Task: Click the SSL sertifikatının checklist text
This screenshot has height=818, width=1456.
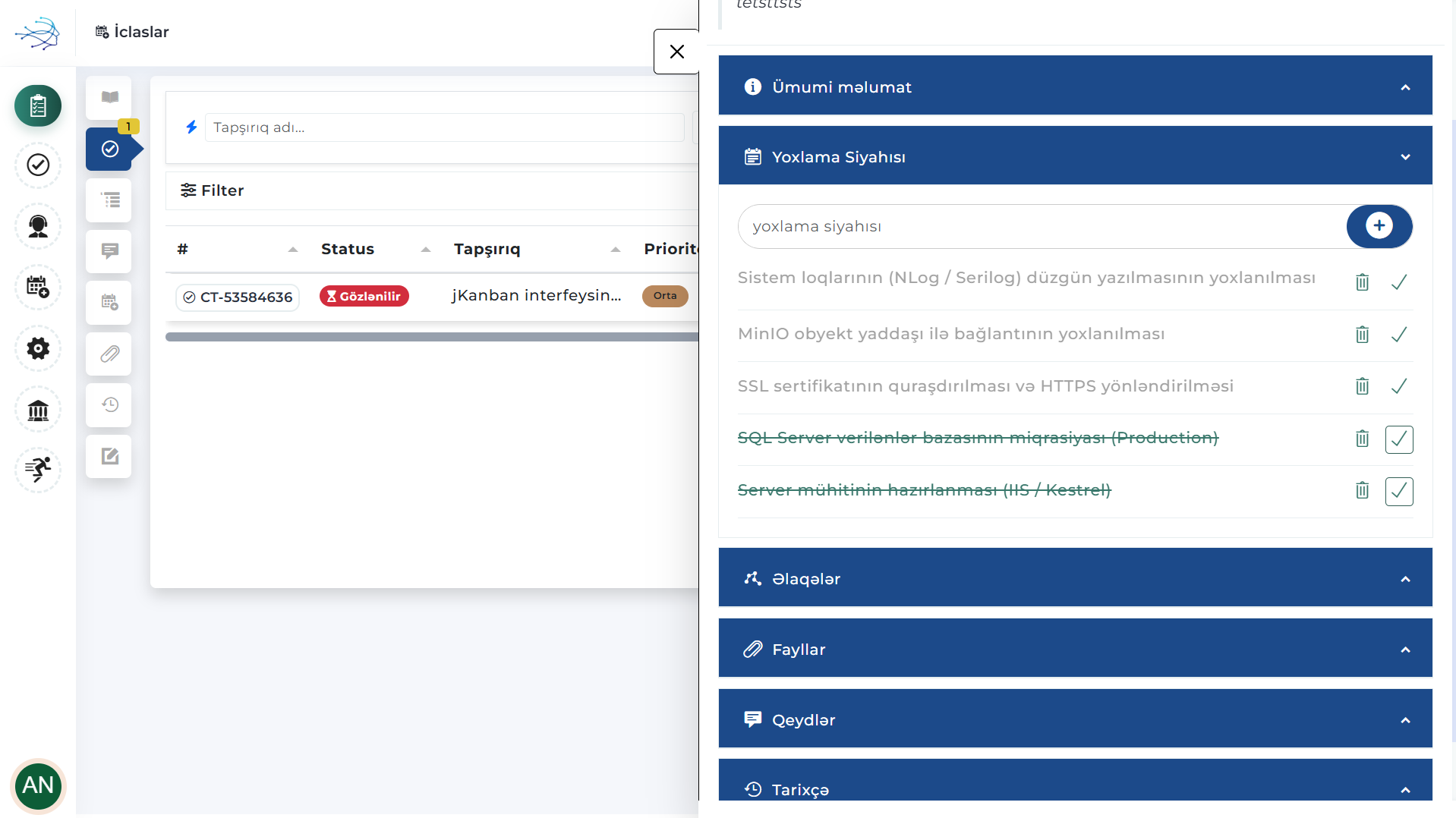Action: click(985, 386)
